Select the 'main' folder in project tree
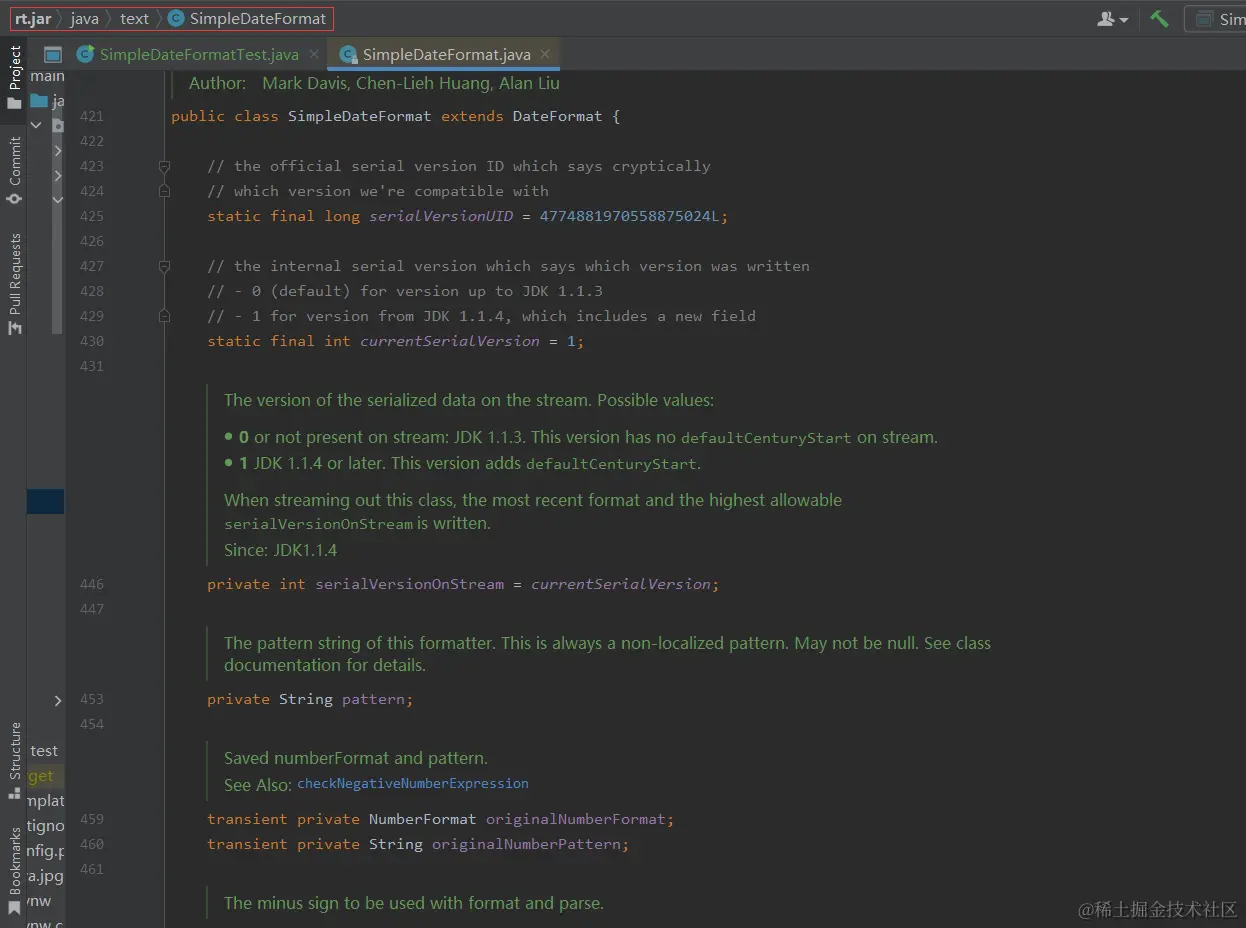The height and width of the screenshot is (928, 1246). (47, 76)
